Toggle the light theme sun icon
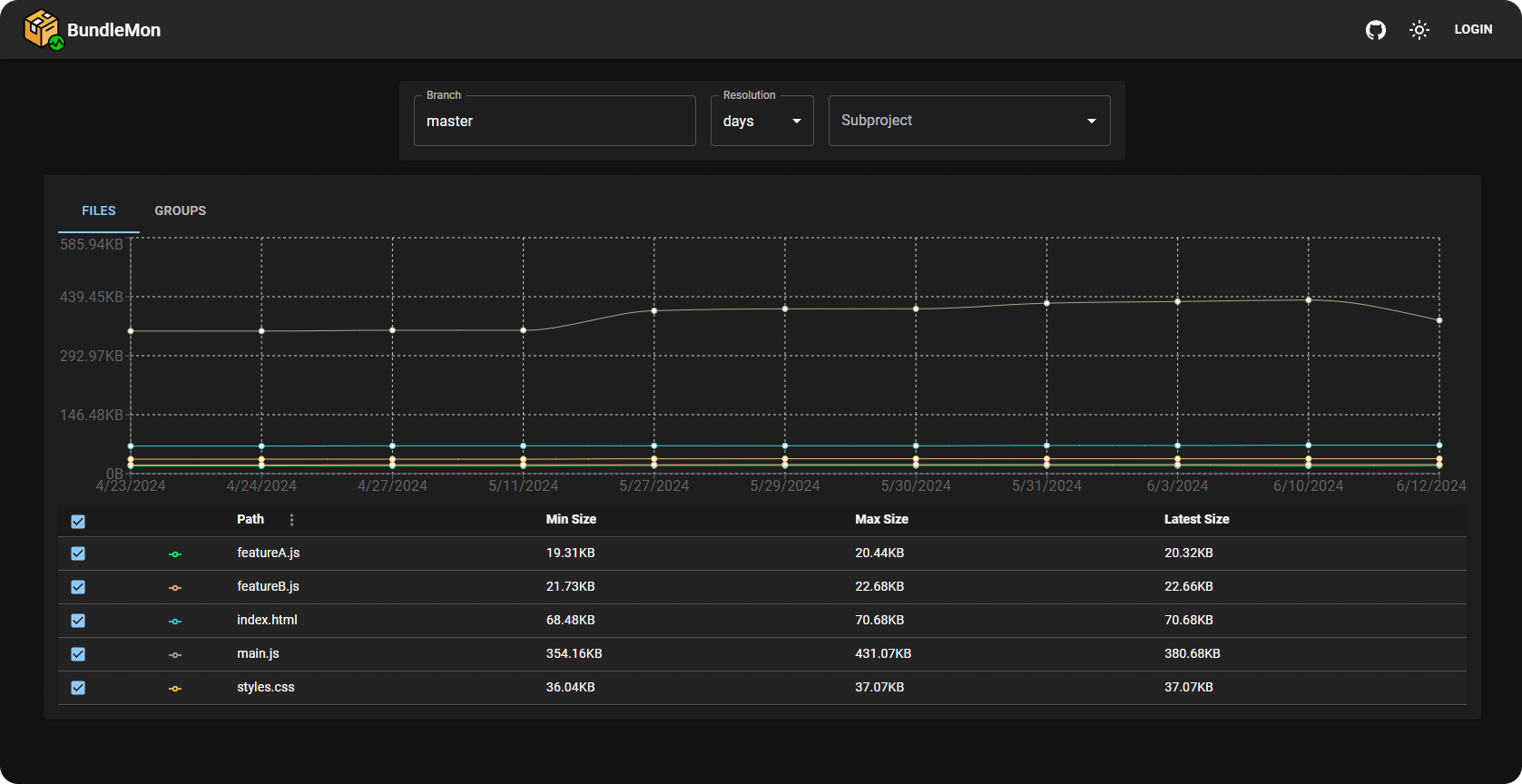1522x784 pixels. pyautogui.click(x=1419, y=30)
